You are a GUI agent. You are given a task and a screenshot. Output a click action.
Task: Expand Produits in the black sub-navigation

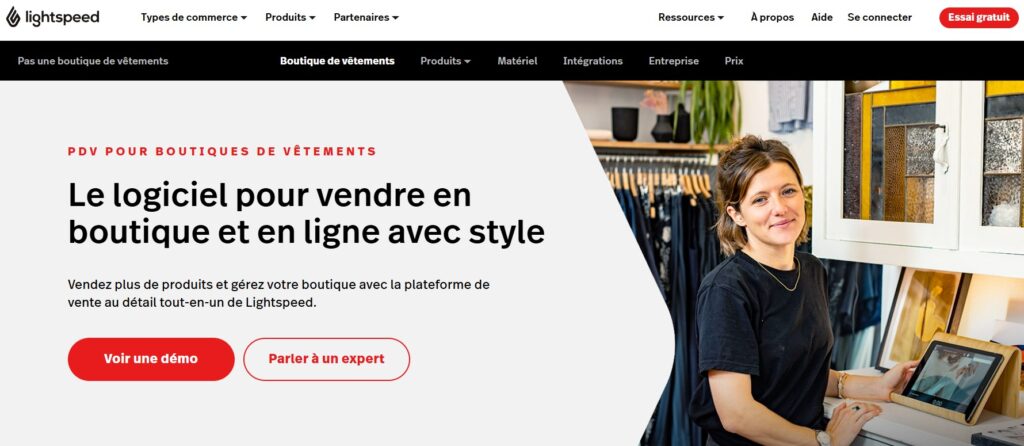445,61
